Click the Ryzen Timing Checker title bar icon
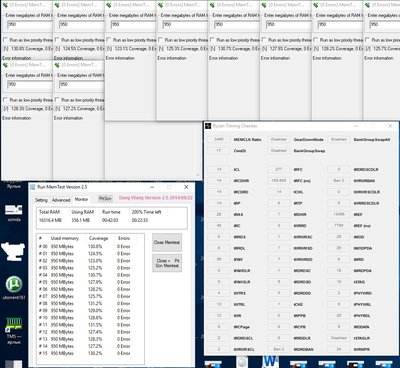Image resolution: width=400 pixels, height=368 pixels. click(208, 126)
